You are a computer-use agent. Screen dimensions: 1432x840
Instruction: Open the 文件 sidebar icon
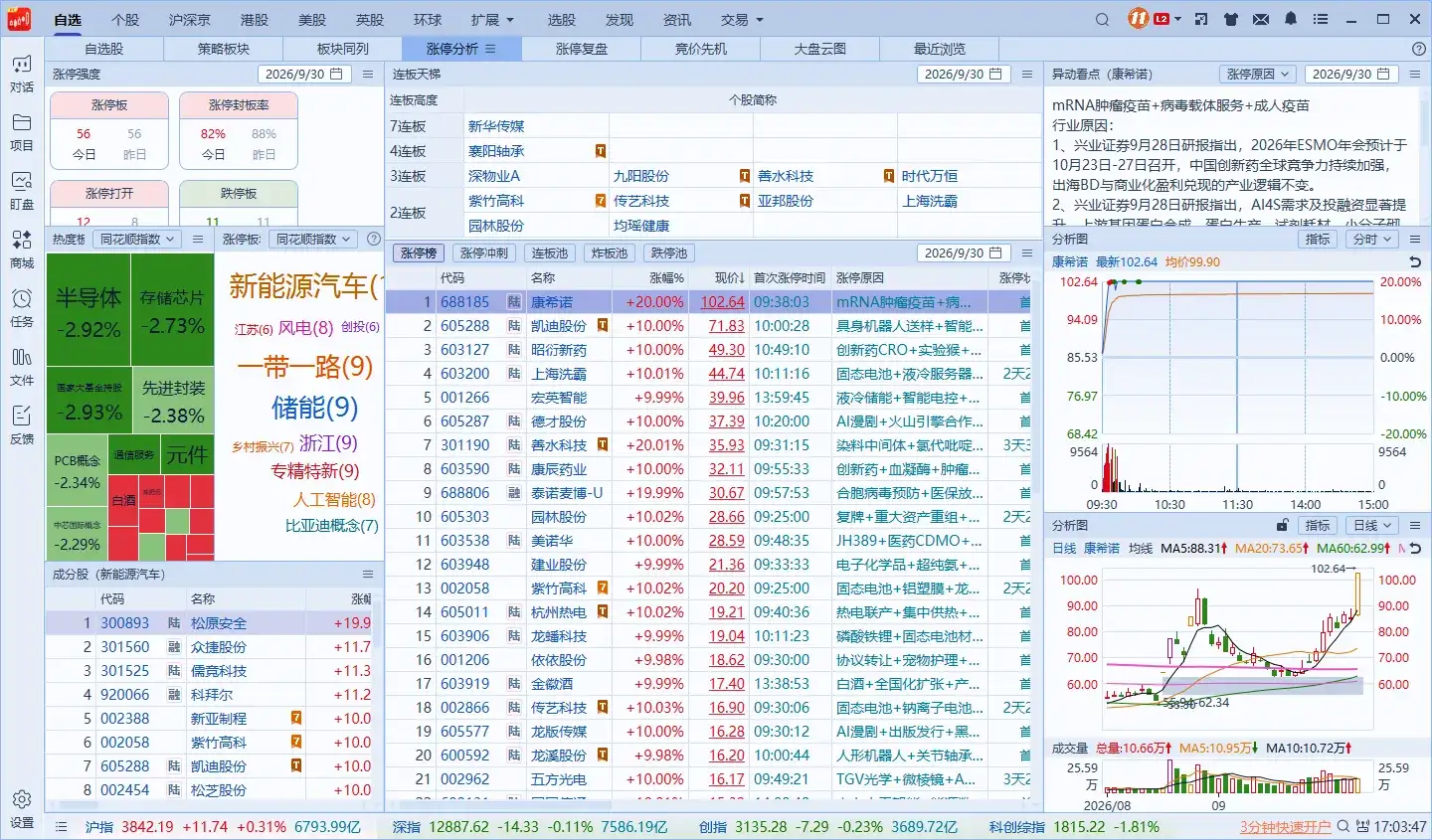(22, 367)
